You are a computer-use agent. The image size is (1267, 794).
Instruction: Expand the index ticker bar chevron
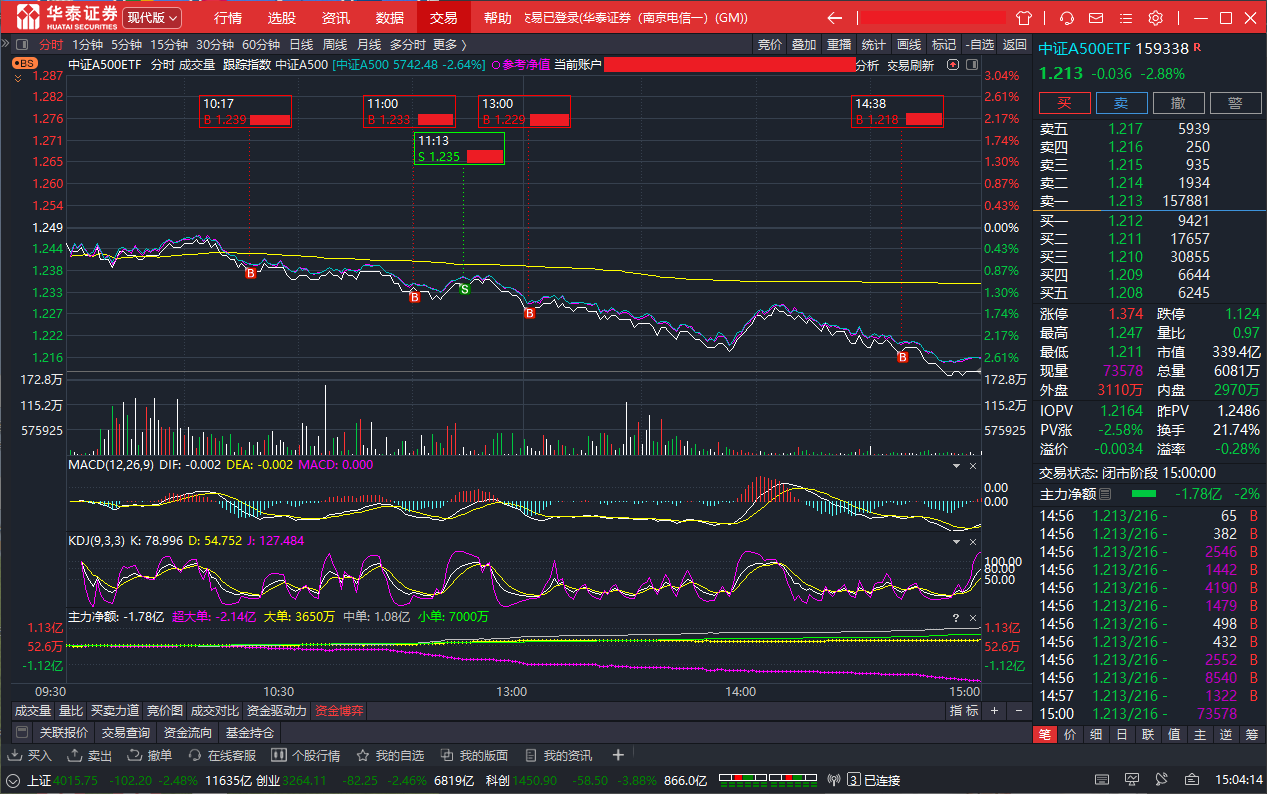pyautogui.click(x=13, y=780)
